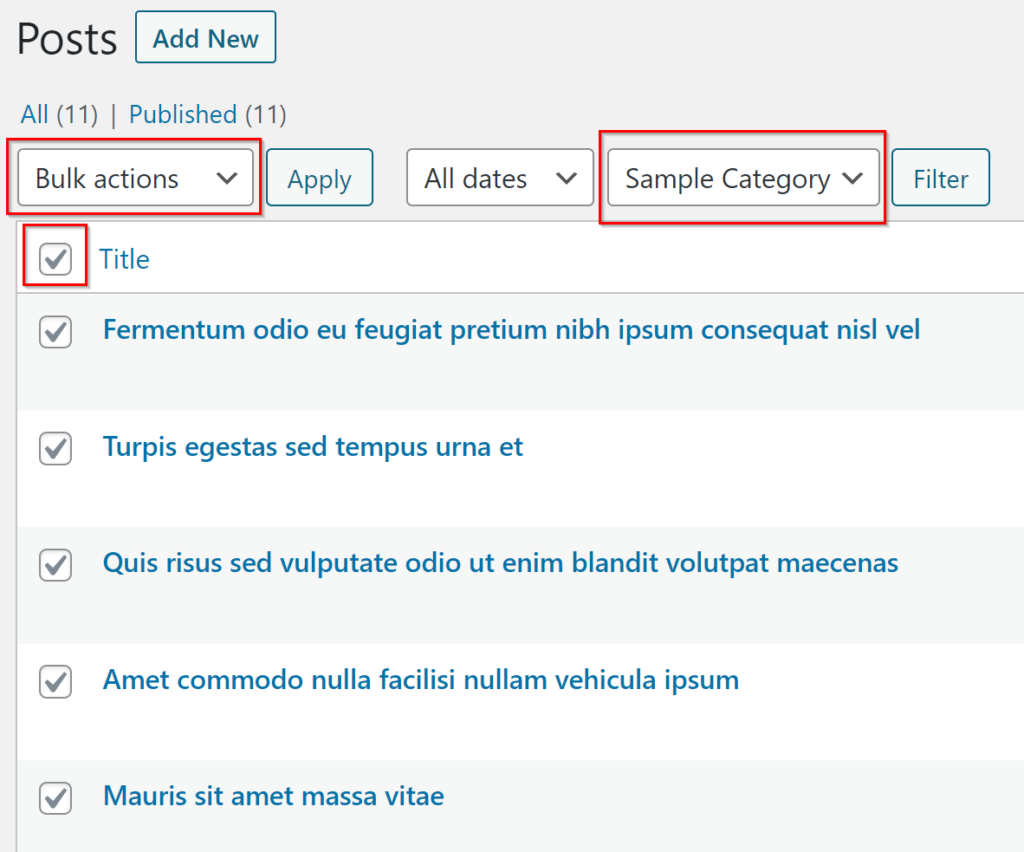
Task: Deselect the Mauris sit amet post checkbox
Action: click(55, 798)
